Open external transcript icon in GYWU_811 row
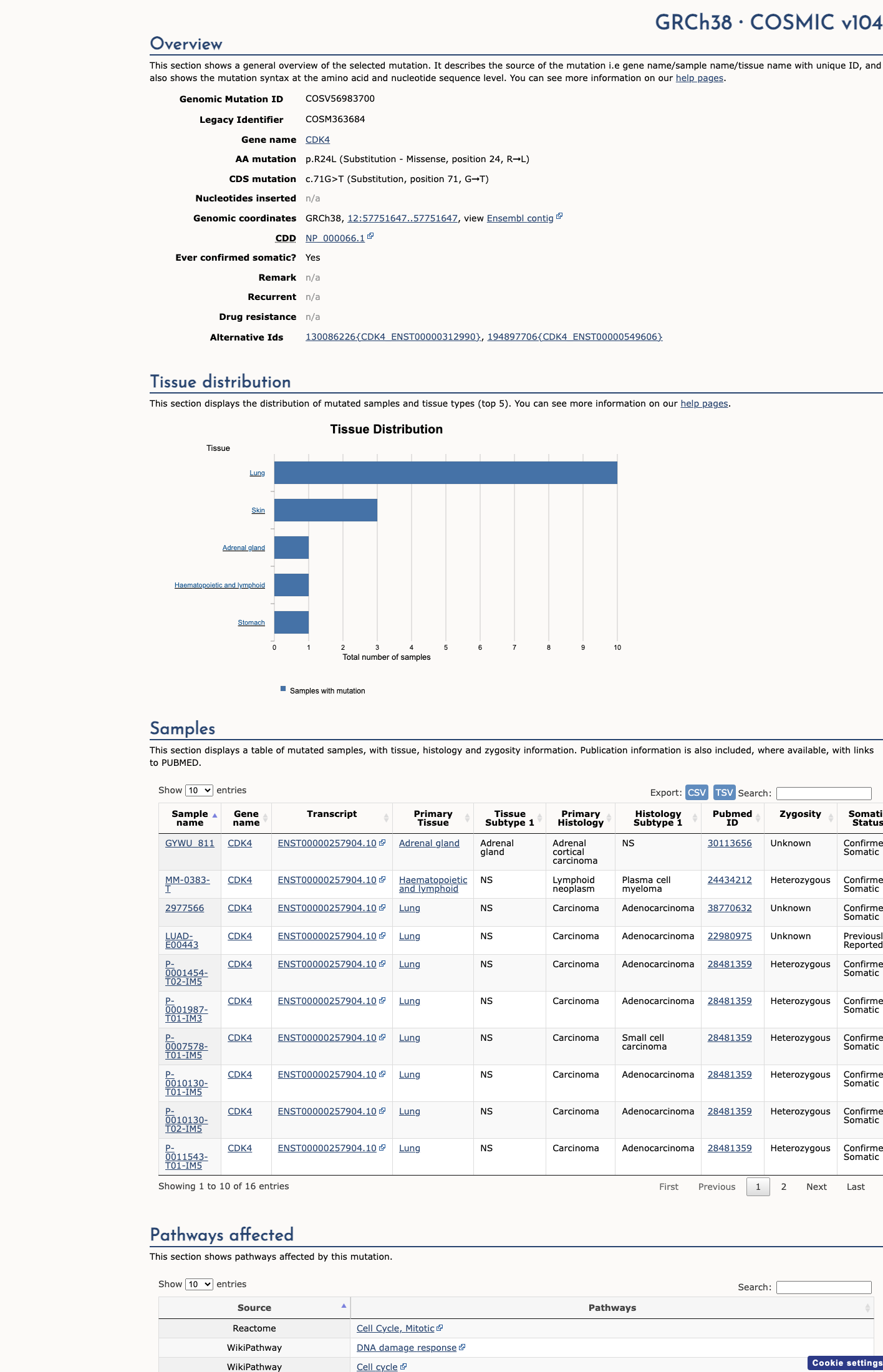This screenshot has width=883, height=1372. [x=382, y=843]
